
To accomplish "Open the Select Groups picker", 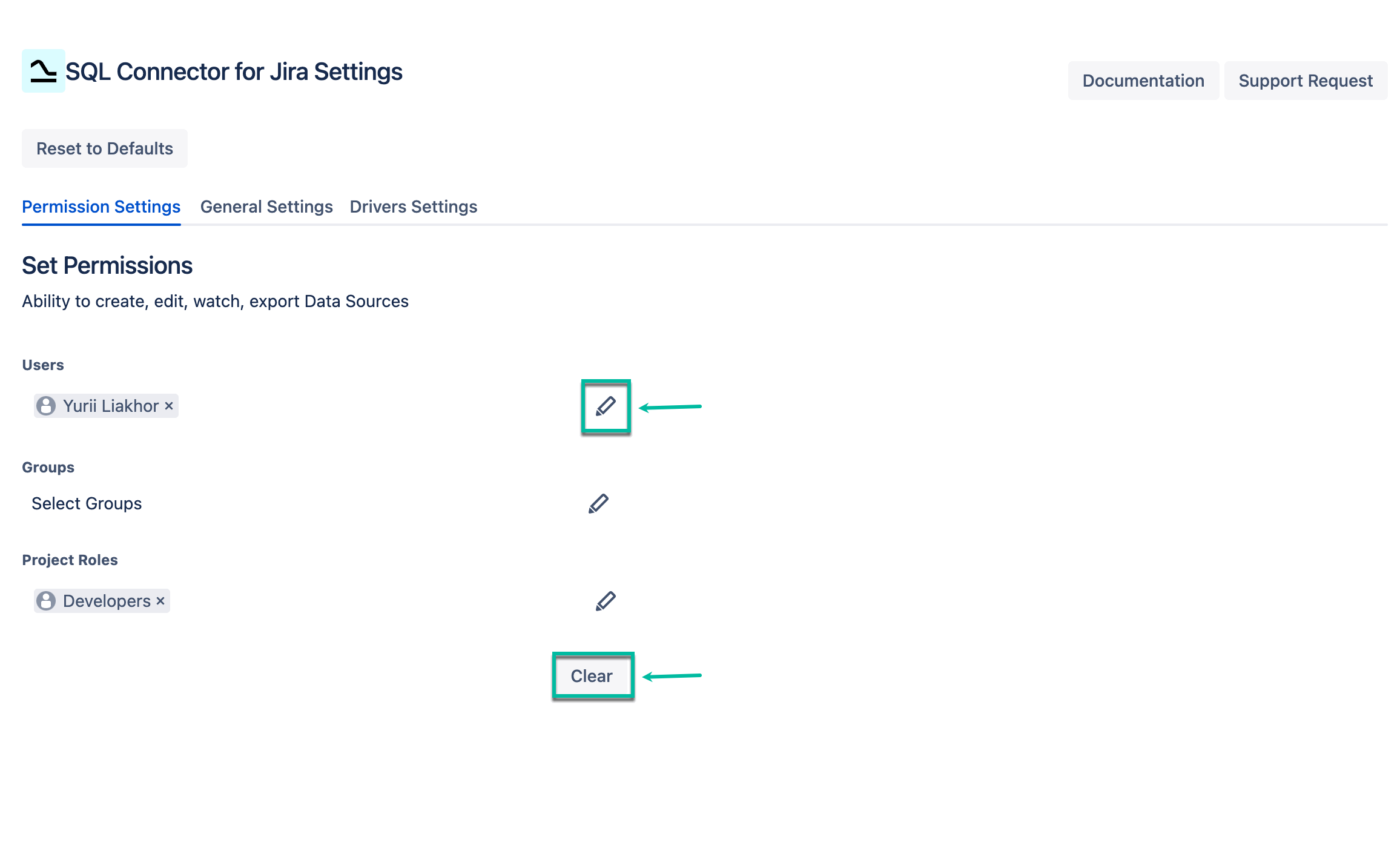I will click(87, 503).
